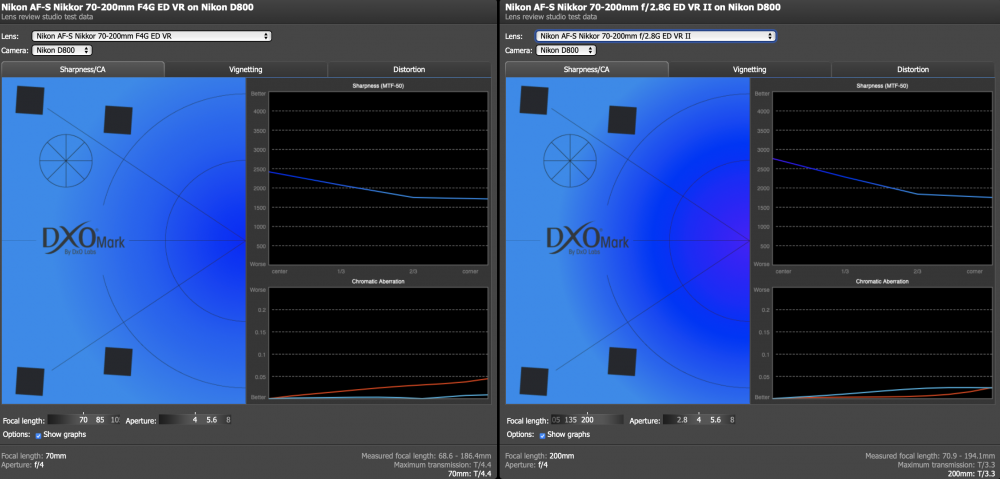
Task: Click 'Measured focal length: 70.9 - 194.1mm' text
Action: click(x=930, y=456)
